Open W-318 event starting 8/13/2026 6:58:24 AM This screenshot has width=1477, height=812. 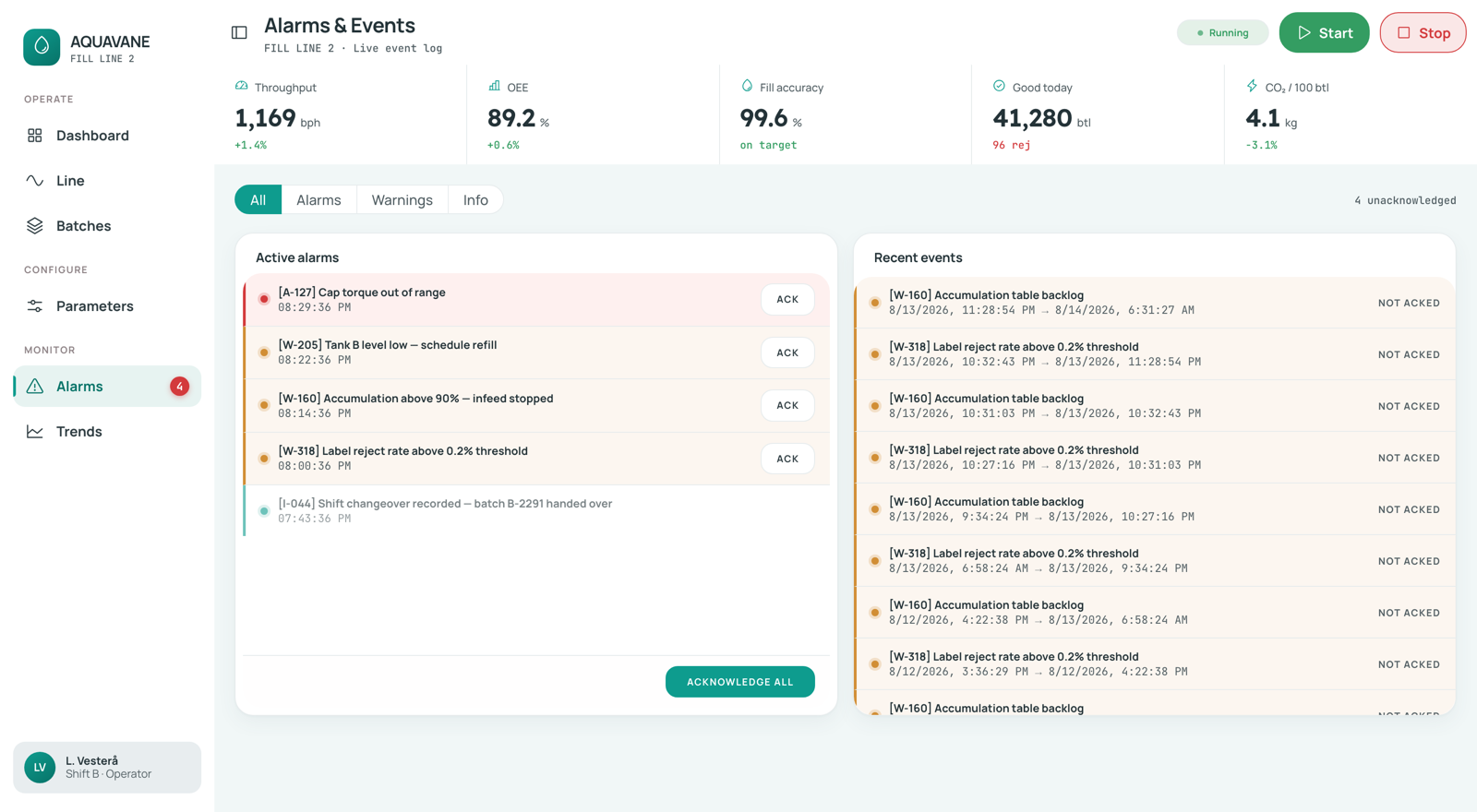point(1155,561)
